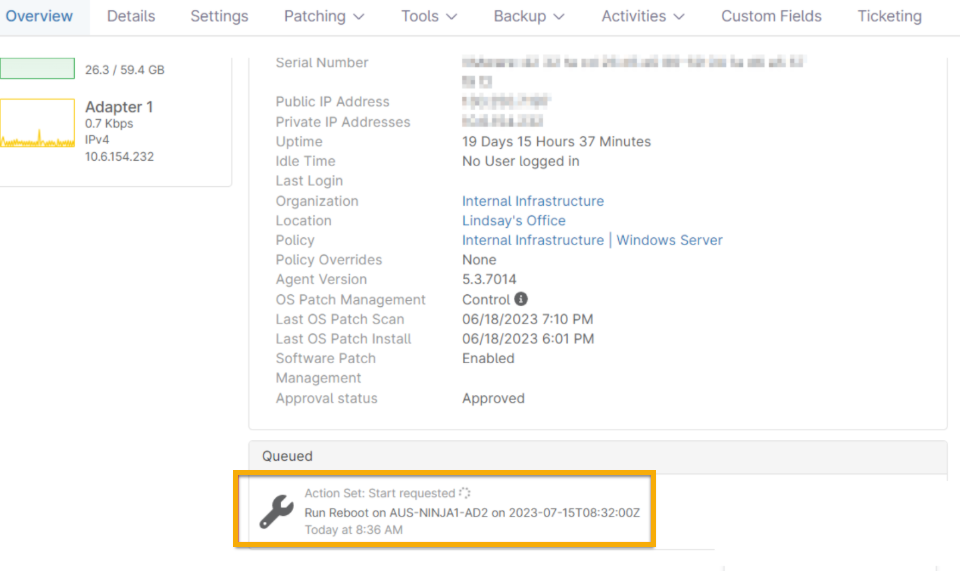This screenshot has height=571, width=960.
Task: Go to the Custom Fields tab
Action: 771,16
